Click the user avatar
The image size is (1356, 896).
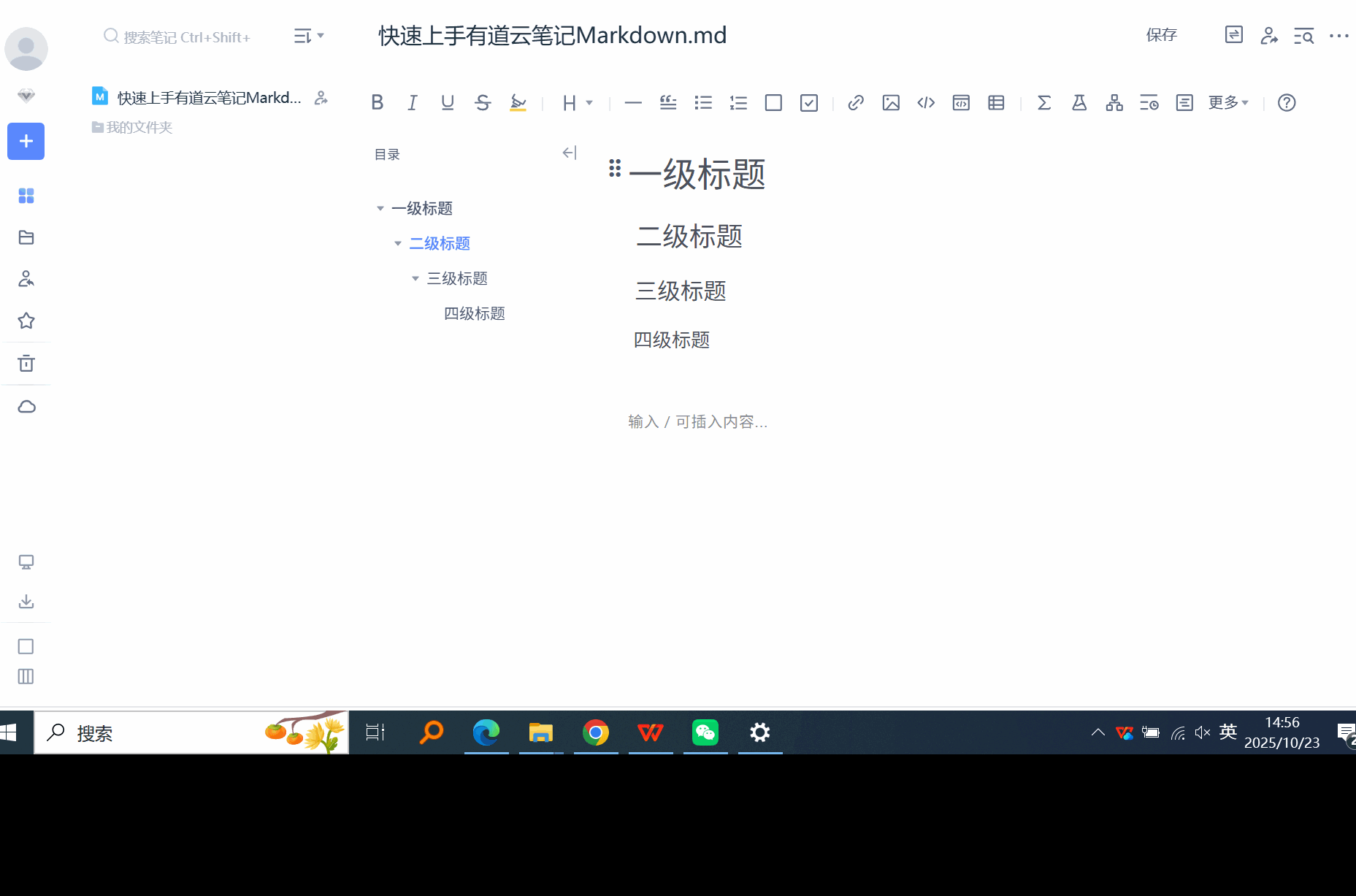(26, 49)
